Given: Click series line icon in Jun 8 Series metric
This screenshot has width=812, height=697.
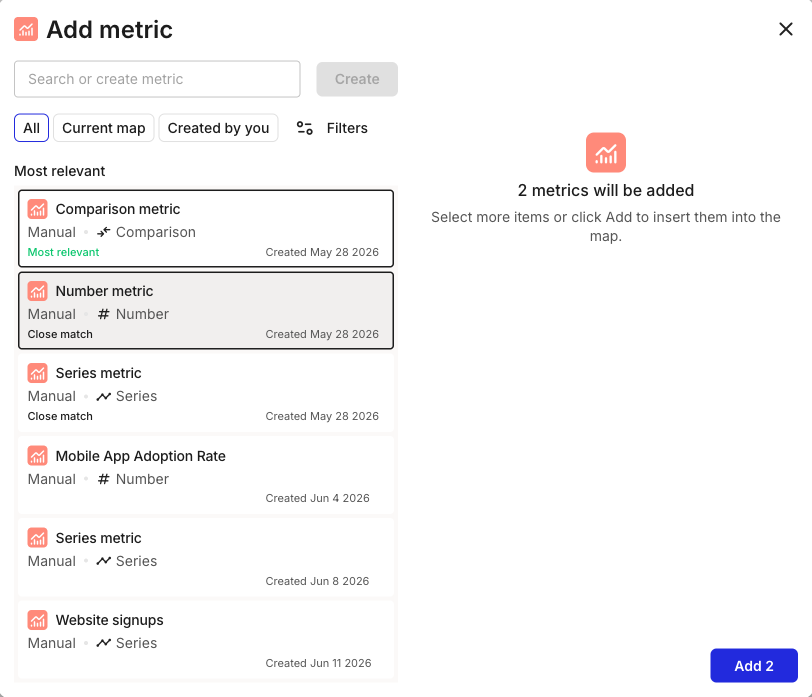Looking at the screenshot, I should pos(104,561).
